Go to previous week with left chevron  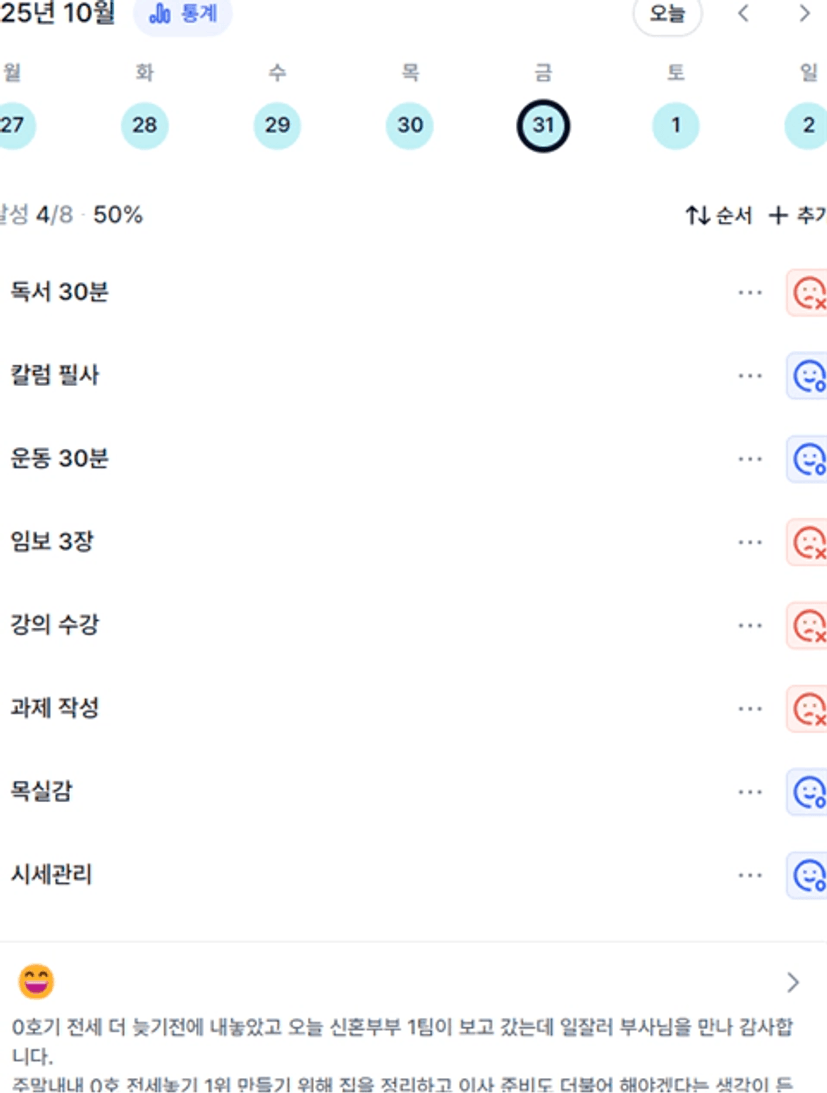click(x=743, y=14)
